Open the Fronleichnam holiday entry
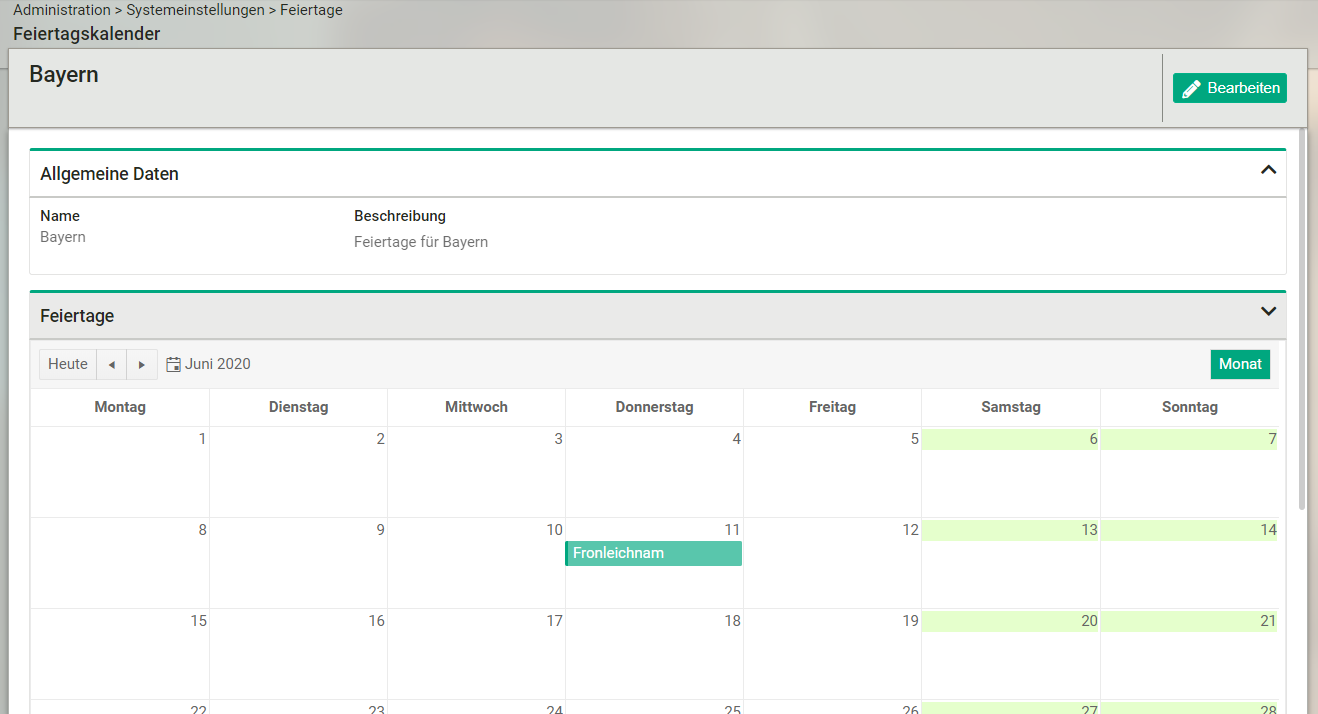1318x714 pixels. click(x=653, y=553)
